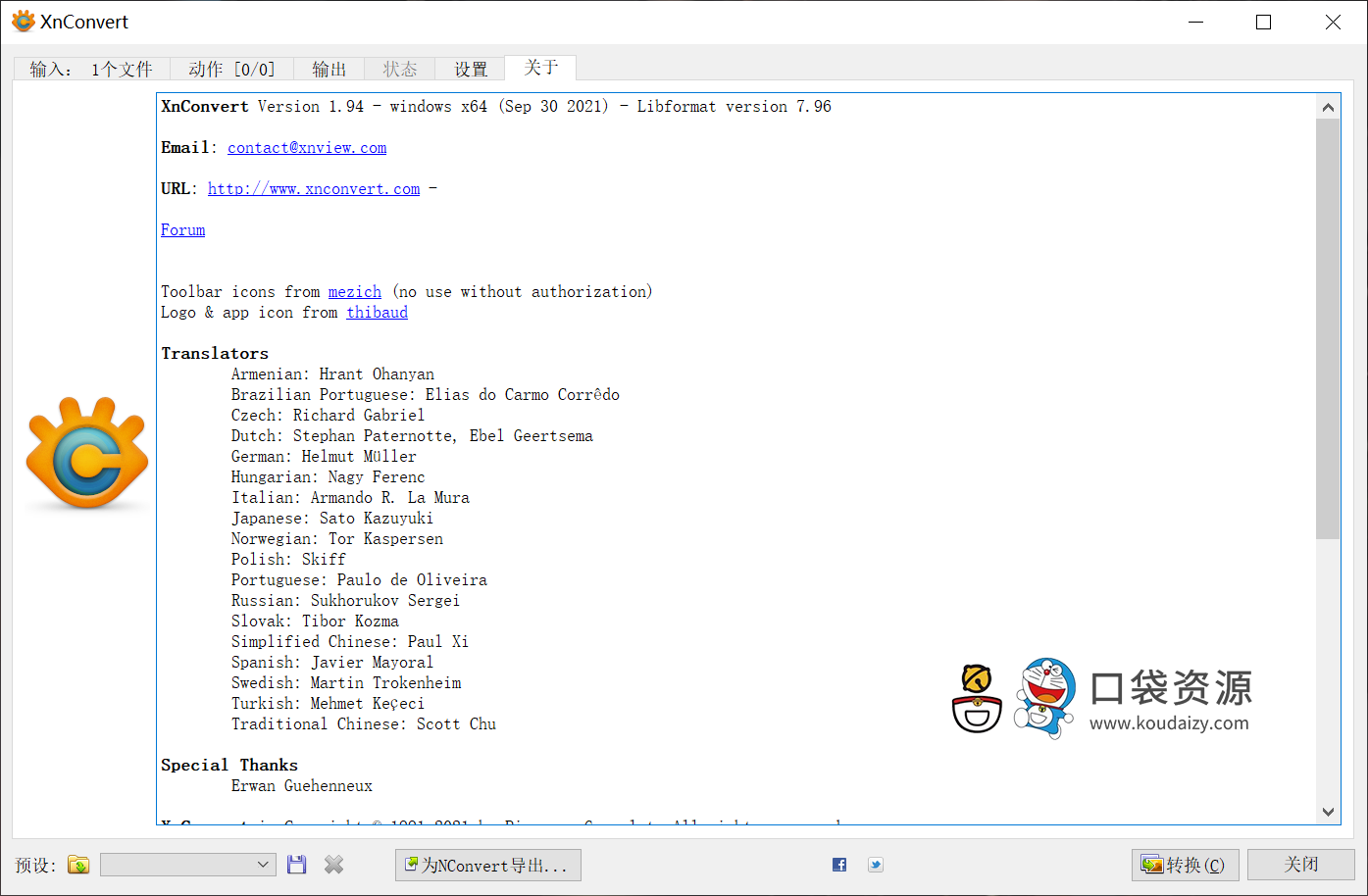Screen dimensions: 1368x896
Task: Click the 'Brazilian Portuguese: Elias do Carmo Corrêdo' line
Action: [426, 394]
